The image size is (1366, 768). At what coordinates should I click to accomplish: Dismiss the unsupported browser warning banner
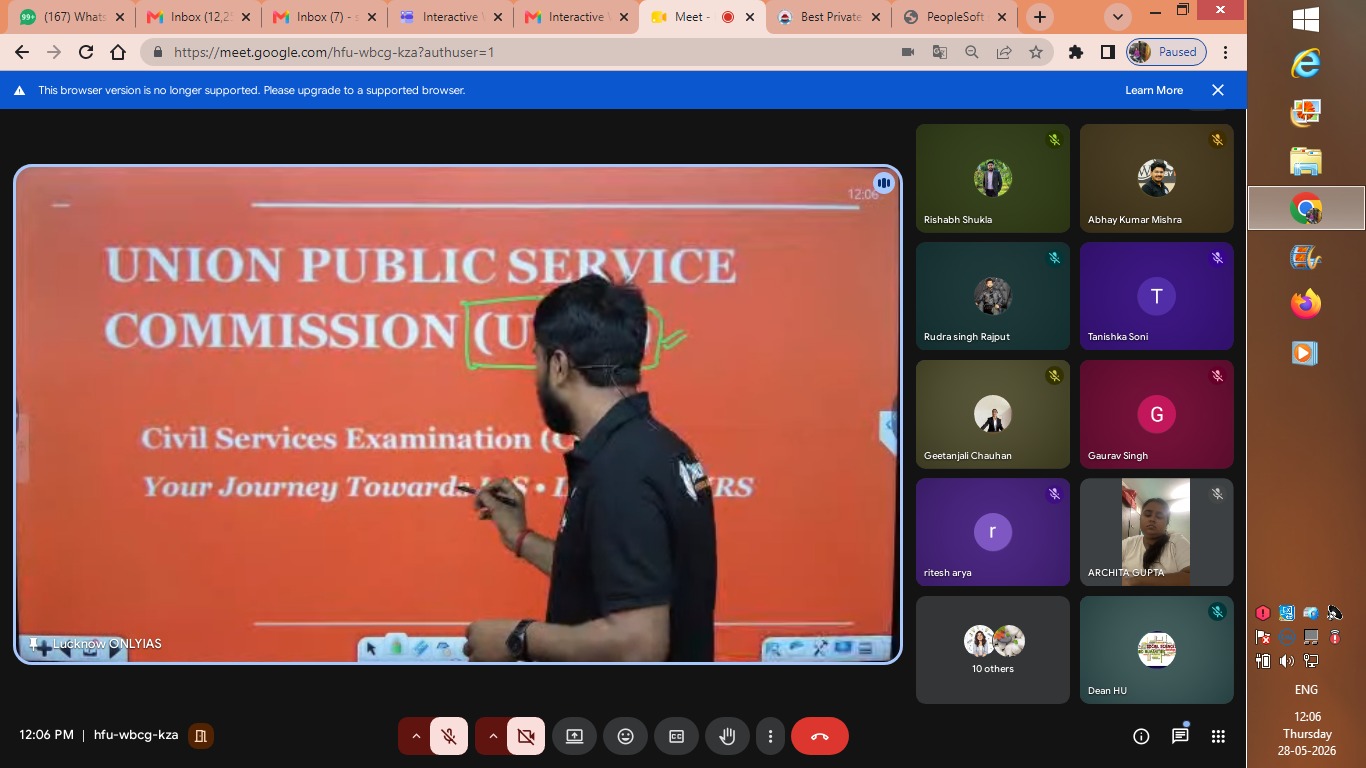[x=1218, y=90]
